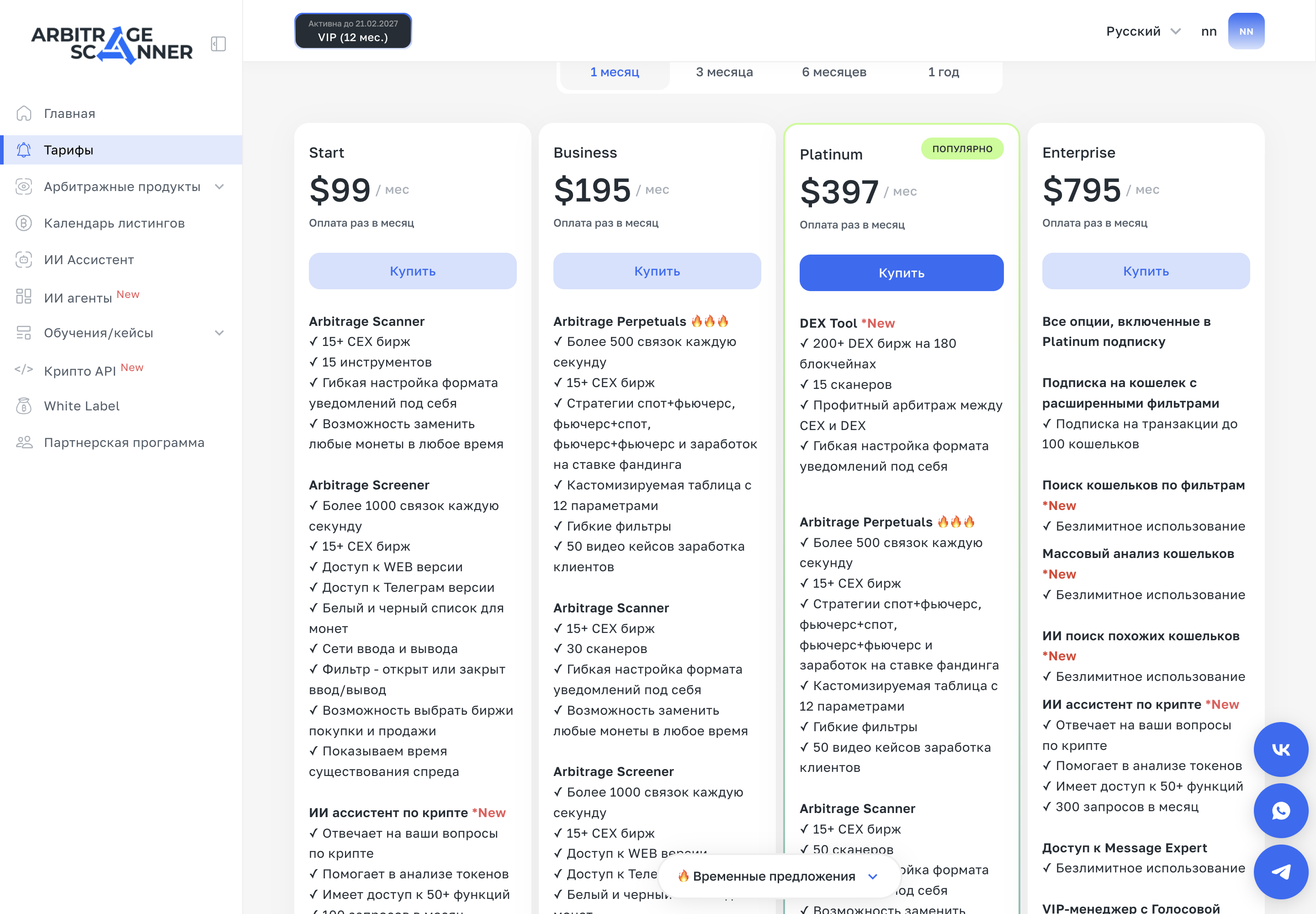Open the Русский language dropdown
Screen dimensions: 1316x914
pos(1143,32)
